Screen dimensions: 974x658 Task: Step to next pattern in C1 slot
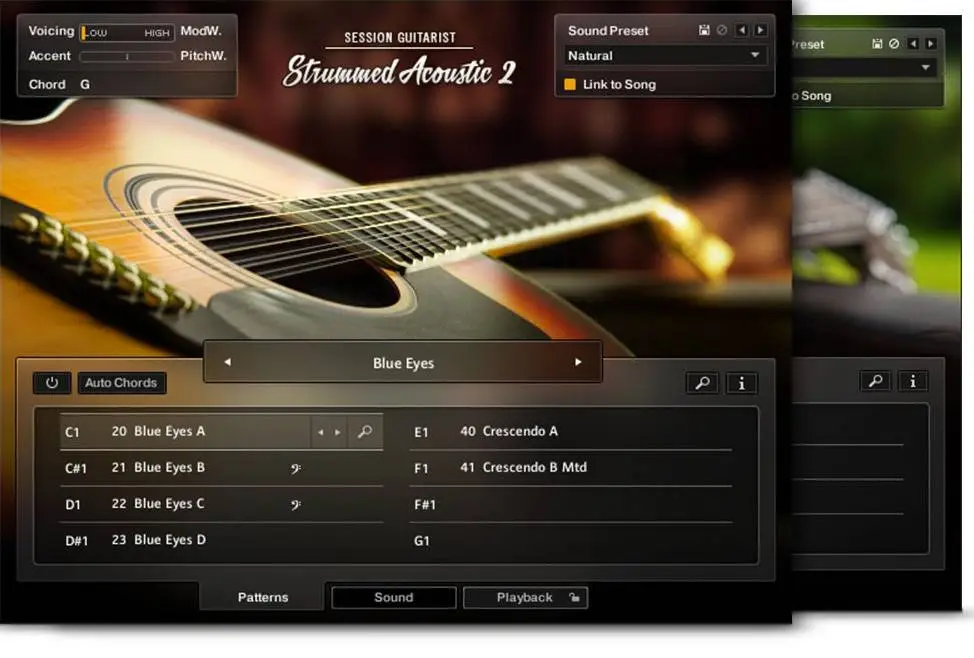(x=337, y=432)
